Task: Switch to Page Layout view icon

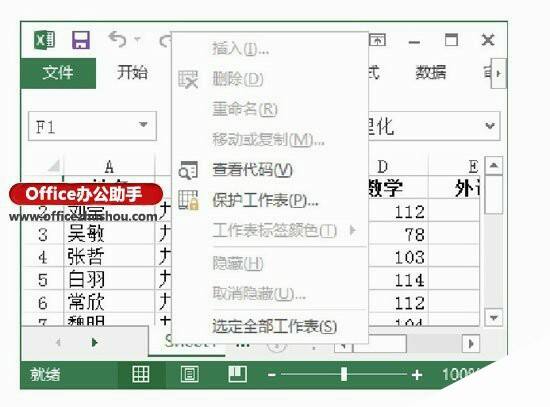Action: [x=190, y=374]
